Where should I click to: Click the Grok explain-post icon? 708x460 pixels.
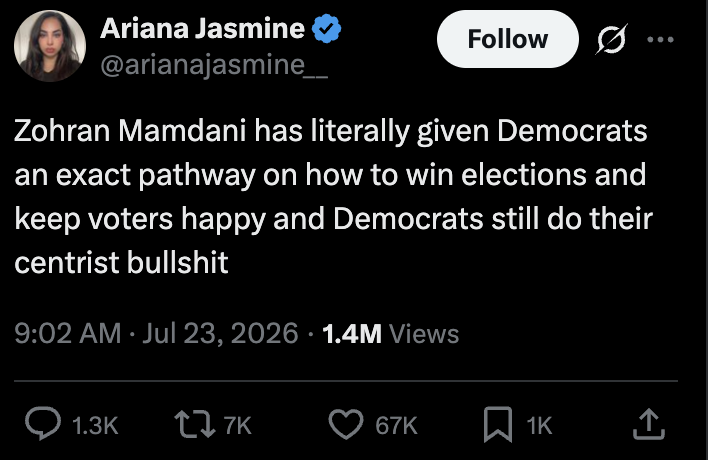click(611, 39)
